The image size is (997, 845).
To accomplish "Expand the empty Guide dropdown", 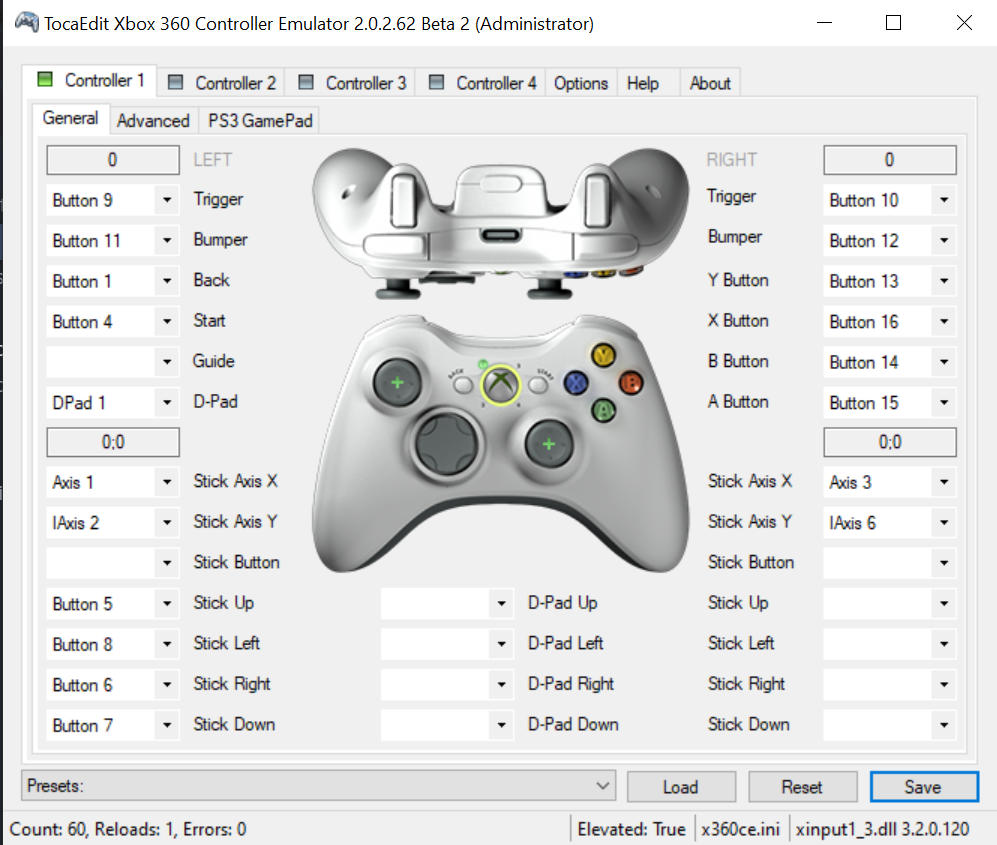I will point(113,362).
